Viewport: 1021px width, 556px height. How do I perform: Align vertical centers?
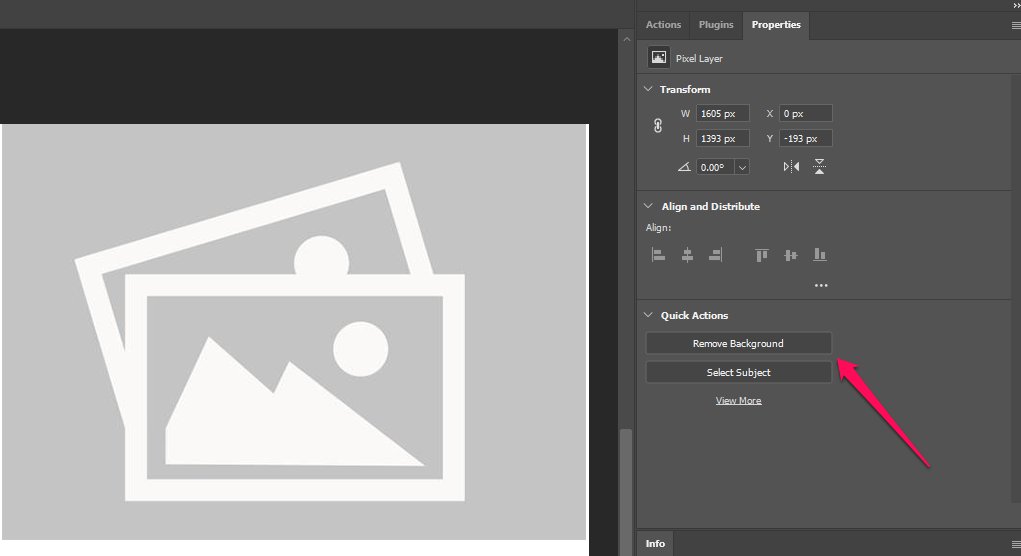[790, 255]
